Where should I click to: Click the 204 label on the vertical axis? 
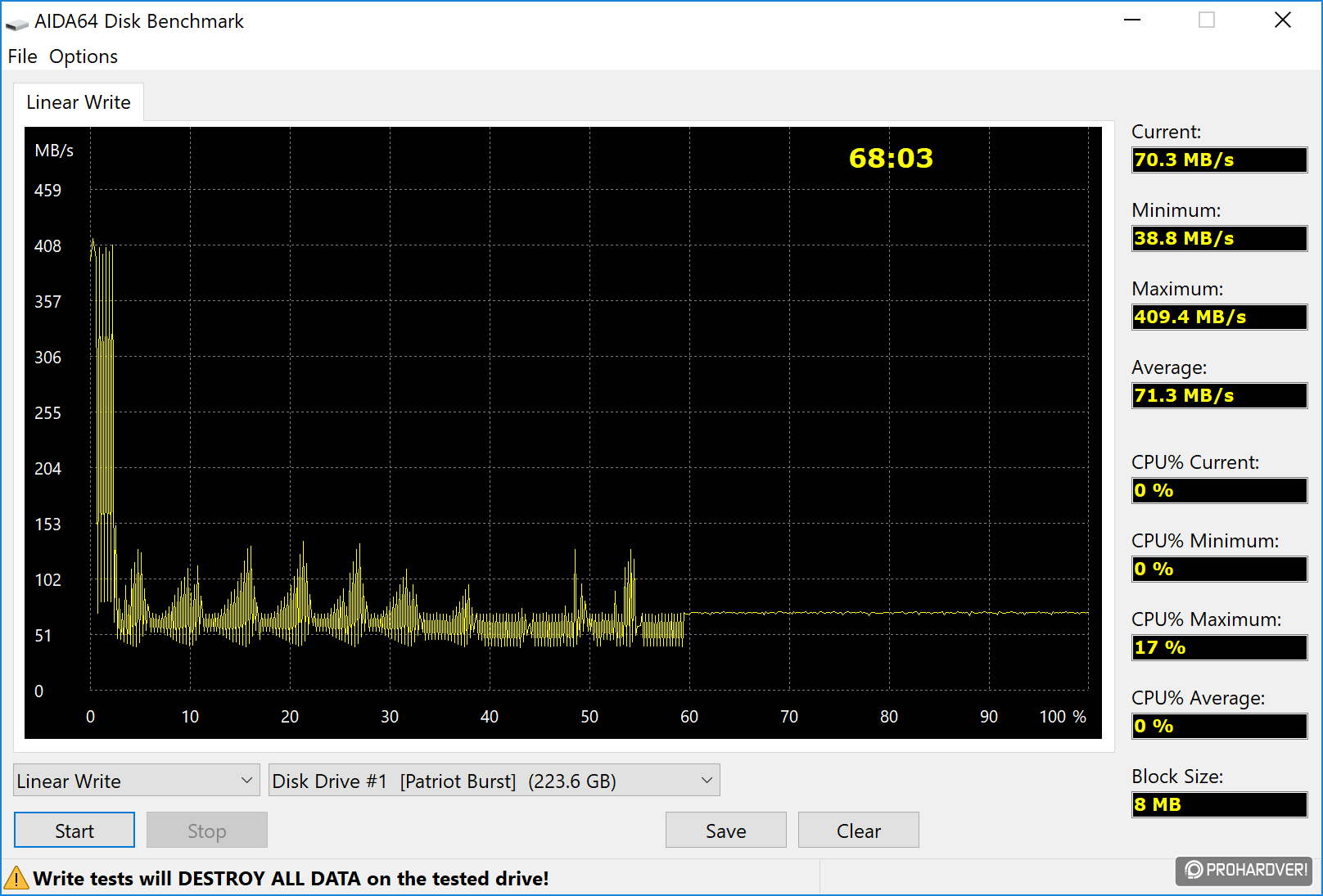(x=47, y=469)
